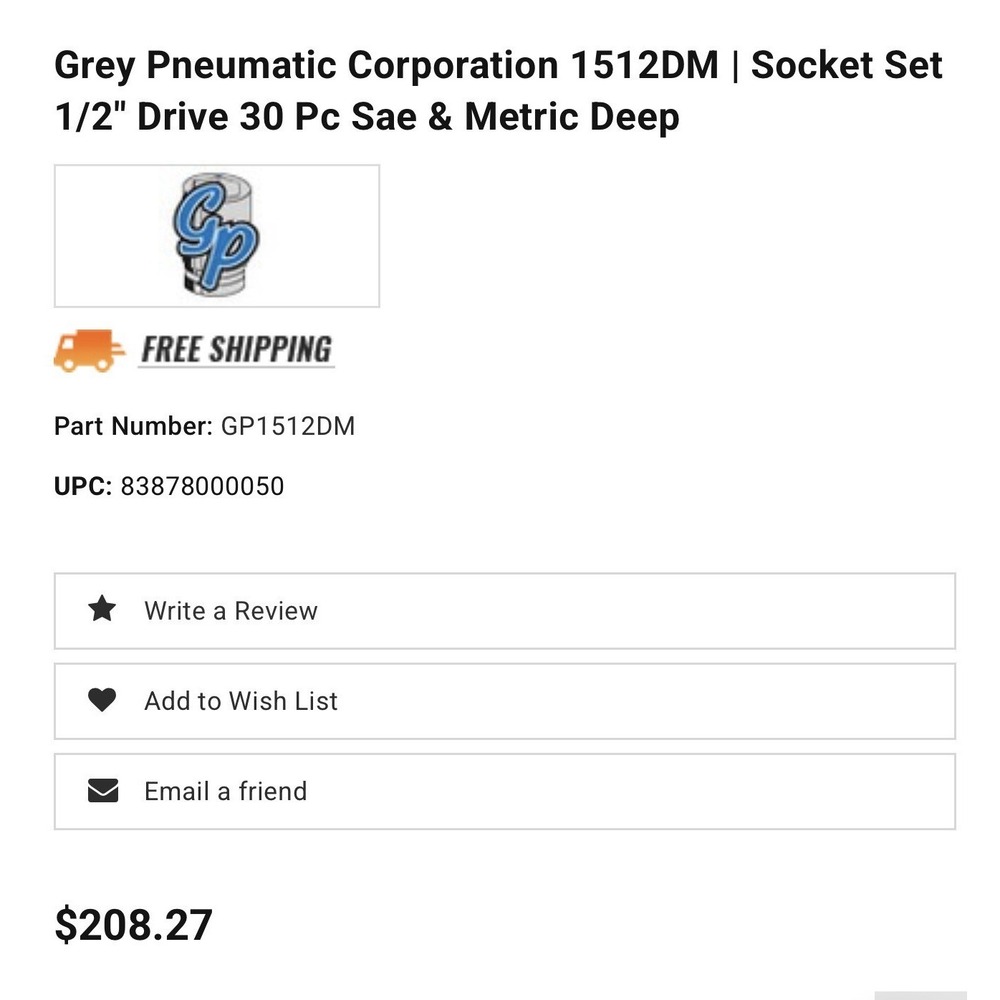Click the envelope icon for Email a friend
The image size is (1000, 1000).
[x=103, y=790]
